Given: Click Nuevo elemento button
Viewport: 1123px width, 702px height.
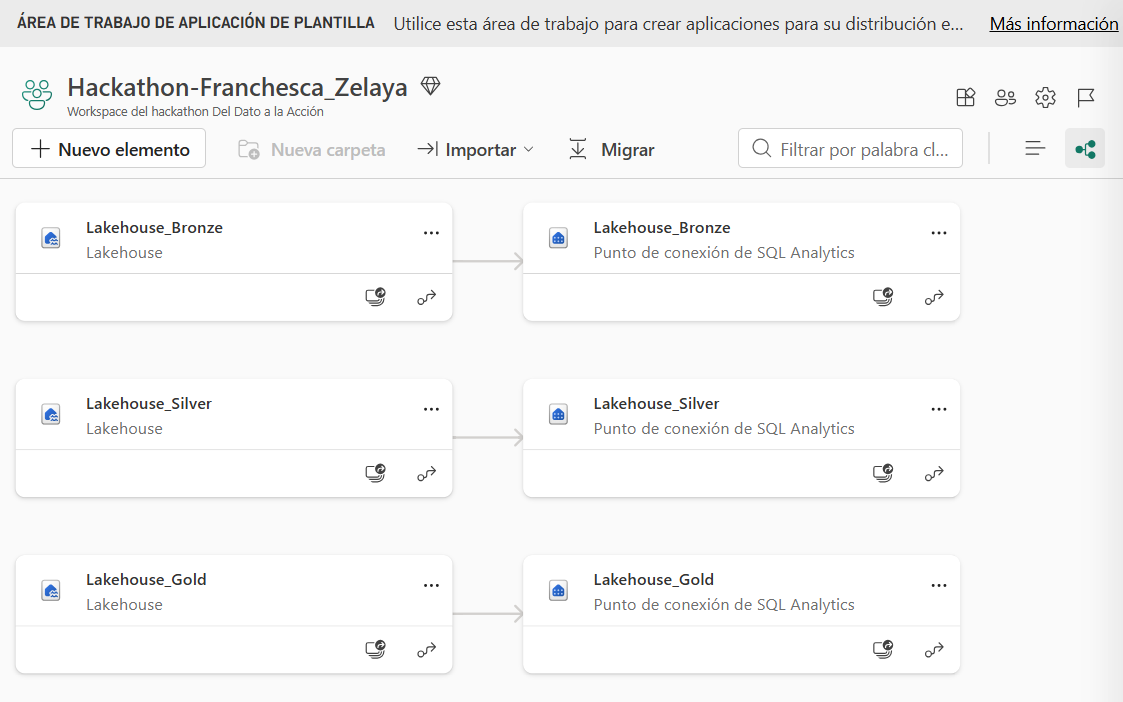Looking at the screenshot, I should pyautogui.click(x=109, y=149).
